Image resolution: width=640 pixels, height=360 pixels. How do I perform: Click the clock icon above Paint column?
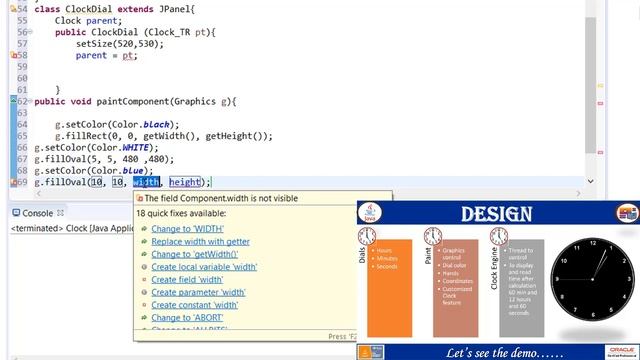click(433, 236)
